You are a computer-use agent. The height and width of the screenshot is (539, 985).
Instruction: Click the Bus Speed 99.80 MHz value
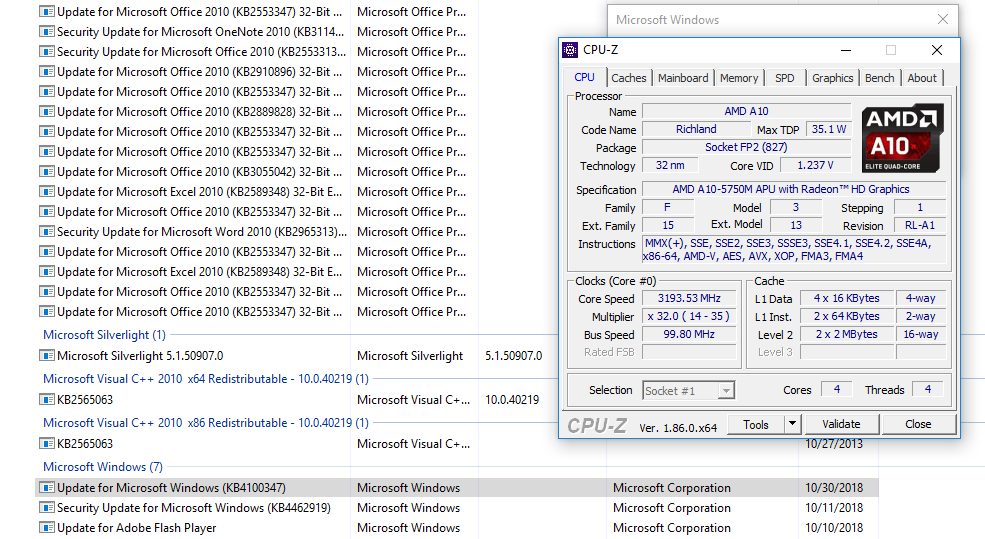pos(689,334)
